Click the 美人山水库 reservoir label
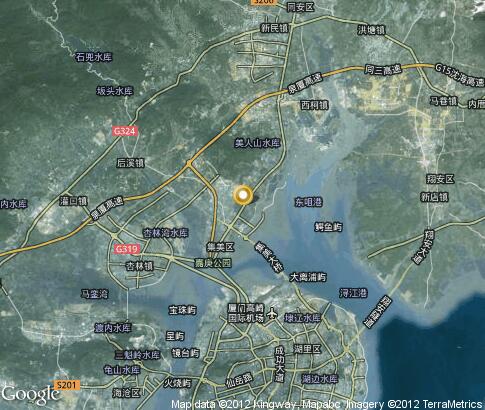 pos(257,144)
